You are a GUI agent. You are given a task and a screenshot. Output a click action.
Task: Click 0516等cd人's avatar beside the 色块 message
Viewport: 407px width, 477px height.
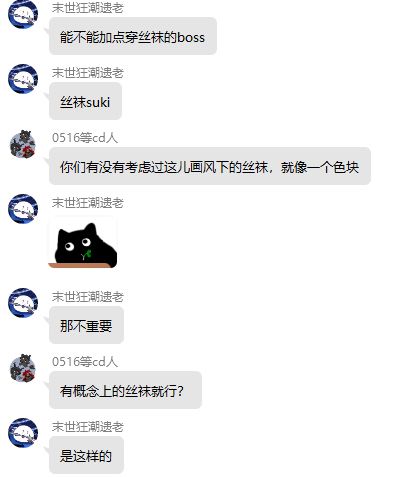pyautogui.click(x=23, y=144)
